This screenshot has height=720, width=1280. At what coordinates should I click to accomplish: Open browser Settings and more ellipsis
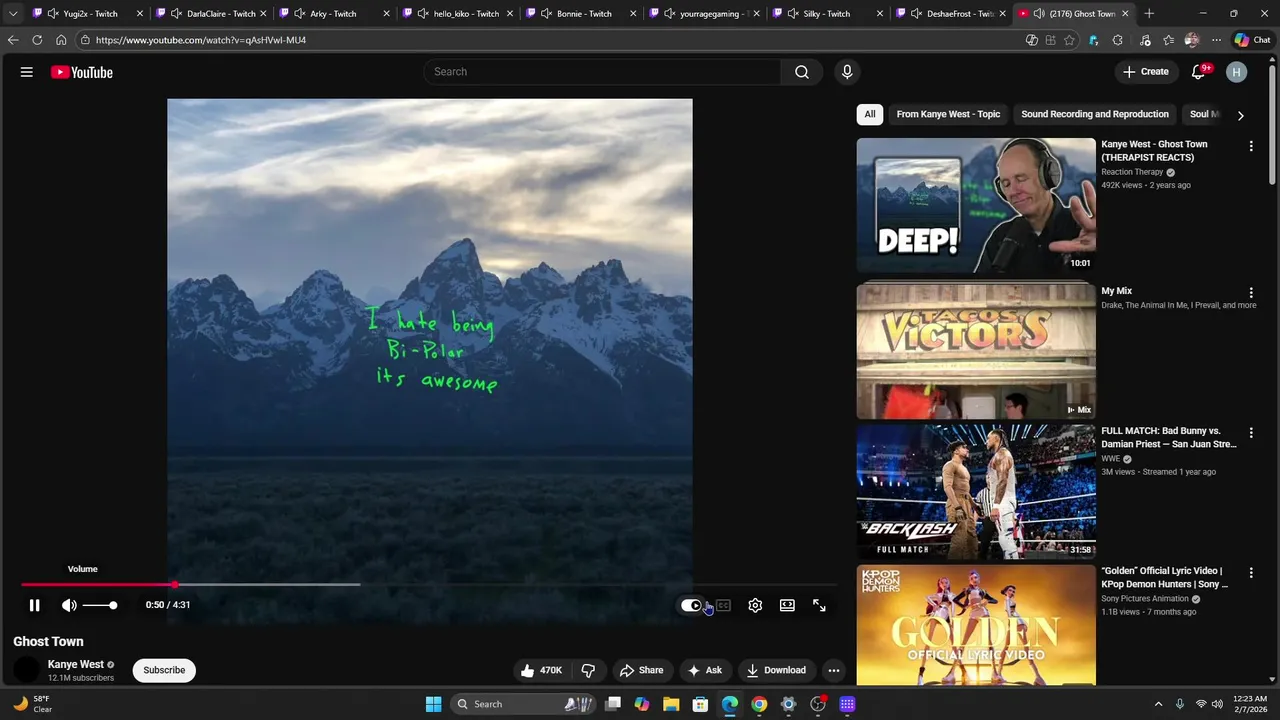1216,40
